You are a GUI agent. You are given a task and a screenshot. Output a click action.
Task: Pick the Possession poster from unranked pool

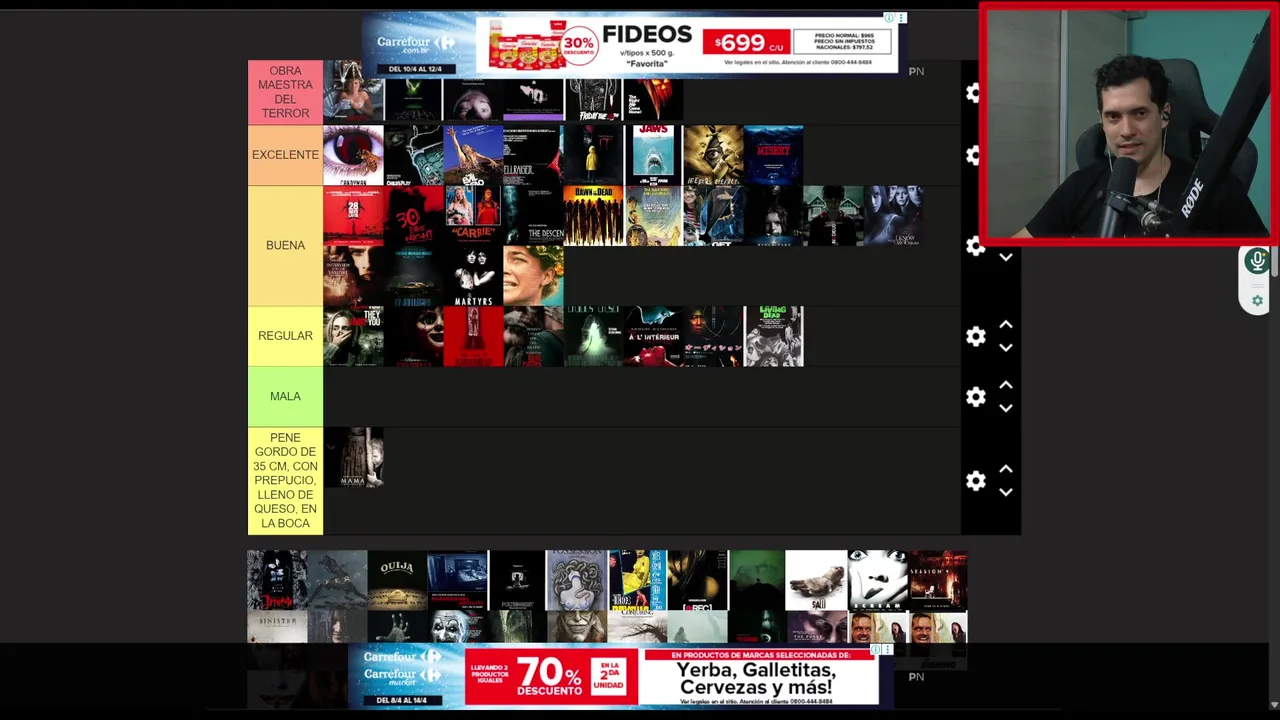[x=577, y=580]
